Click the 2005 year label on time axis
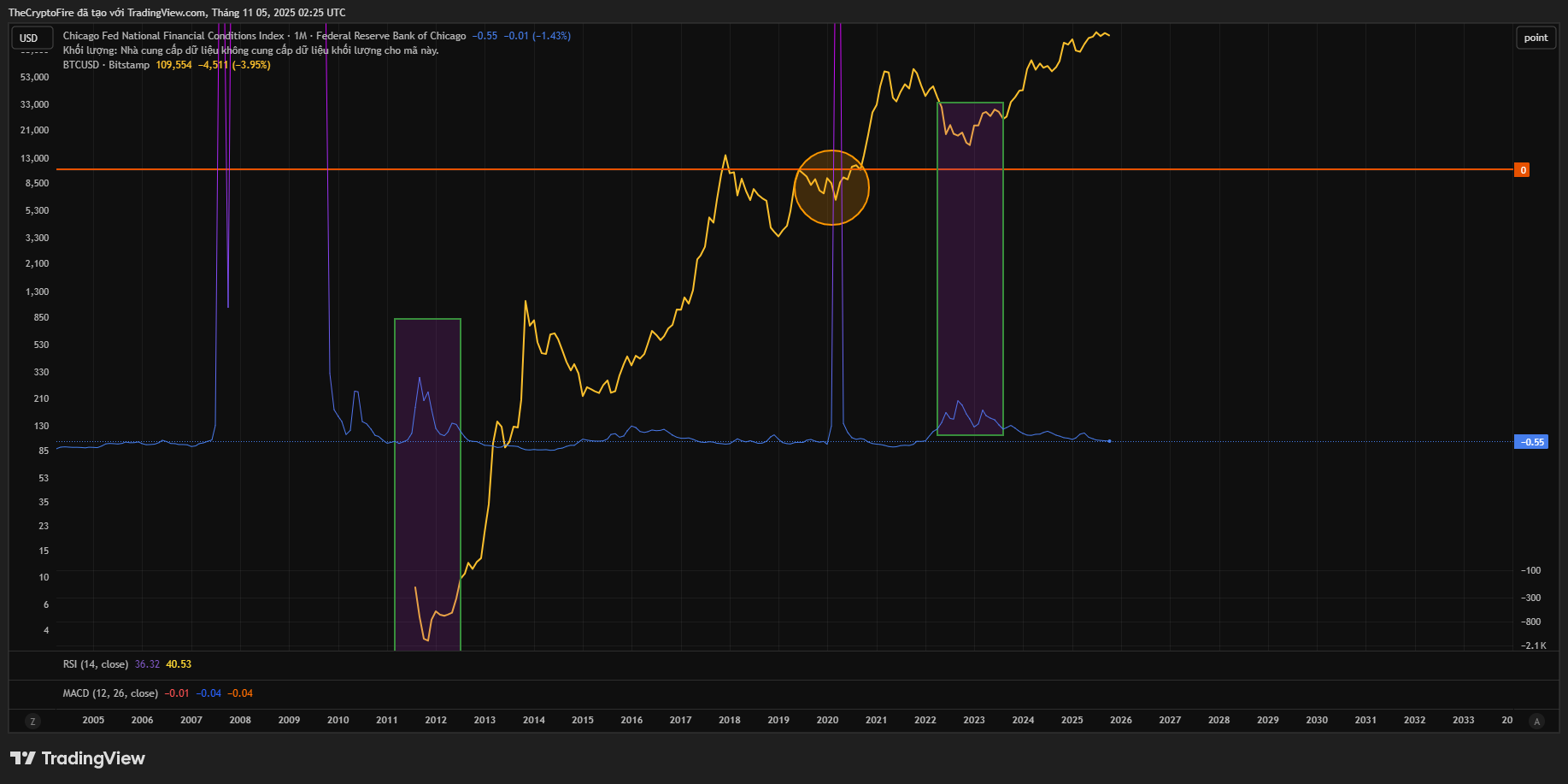Image resolution: width=1568 pixels, height=784 pixels. (93, 720)
